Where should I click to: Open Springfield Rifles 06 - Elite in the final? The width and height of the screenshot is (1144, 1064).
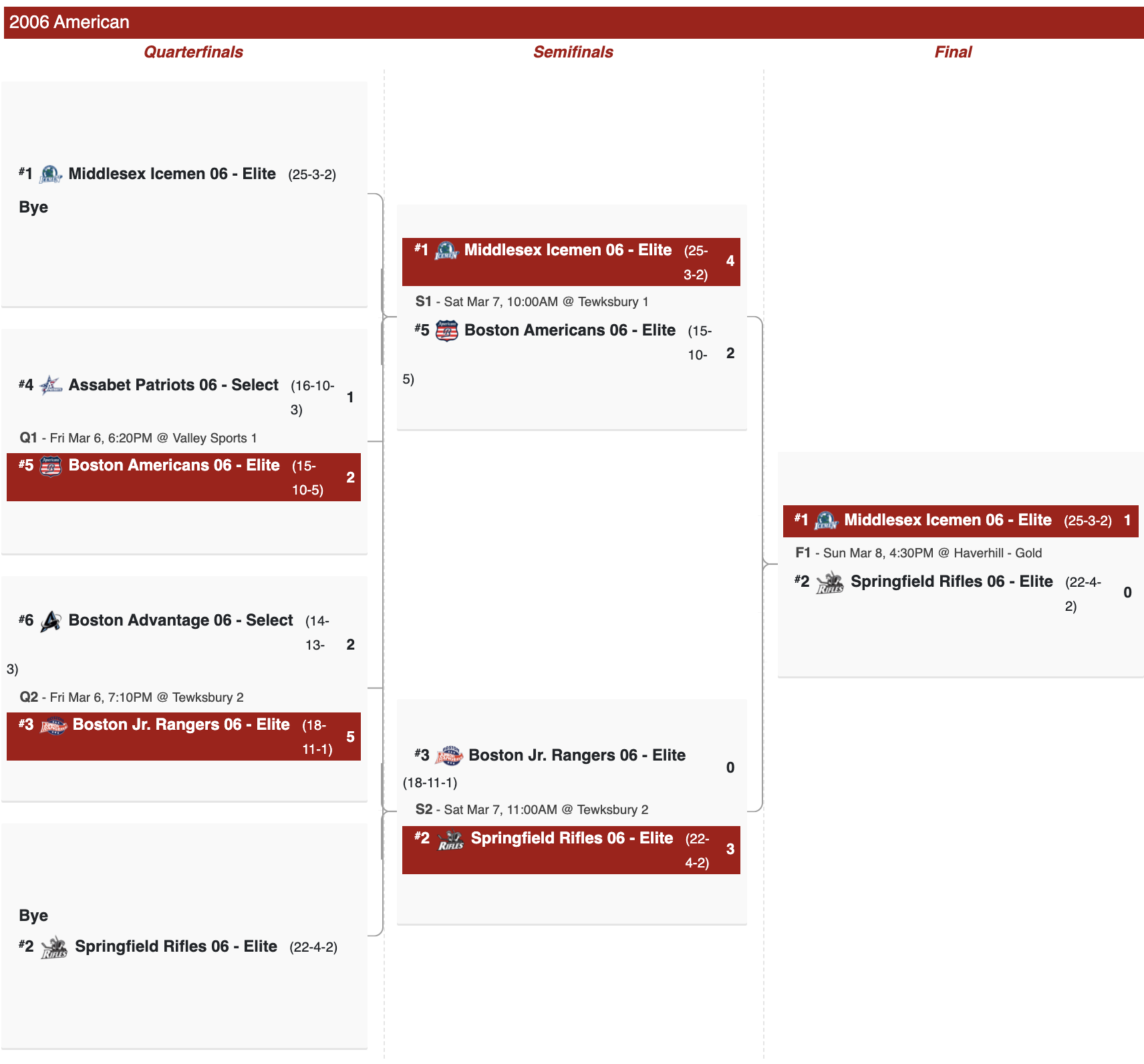click(x=952, y=581)
